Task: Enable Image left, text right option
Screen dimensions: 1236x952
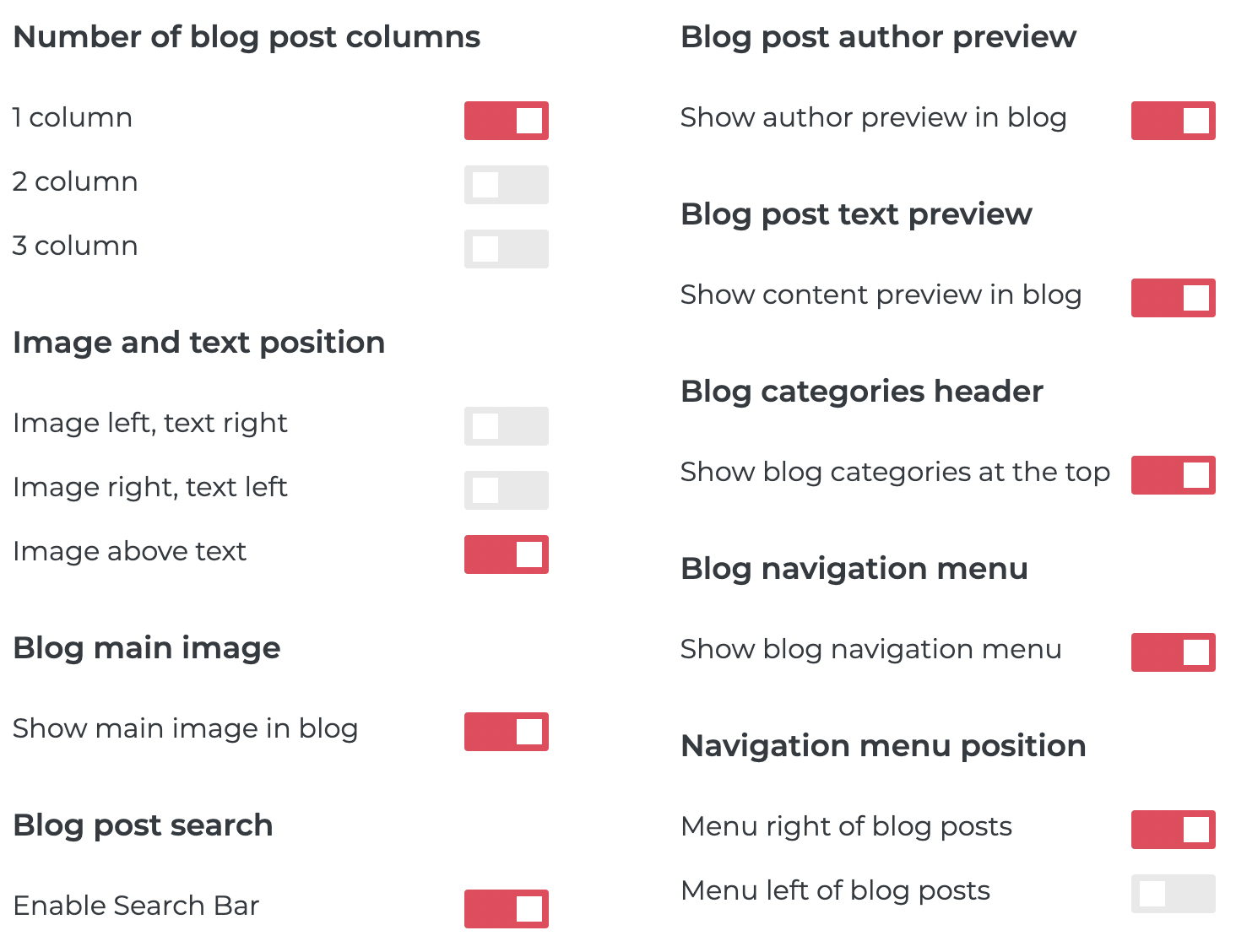Action: (x=506, y=426)
